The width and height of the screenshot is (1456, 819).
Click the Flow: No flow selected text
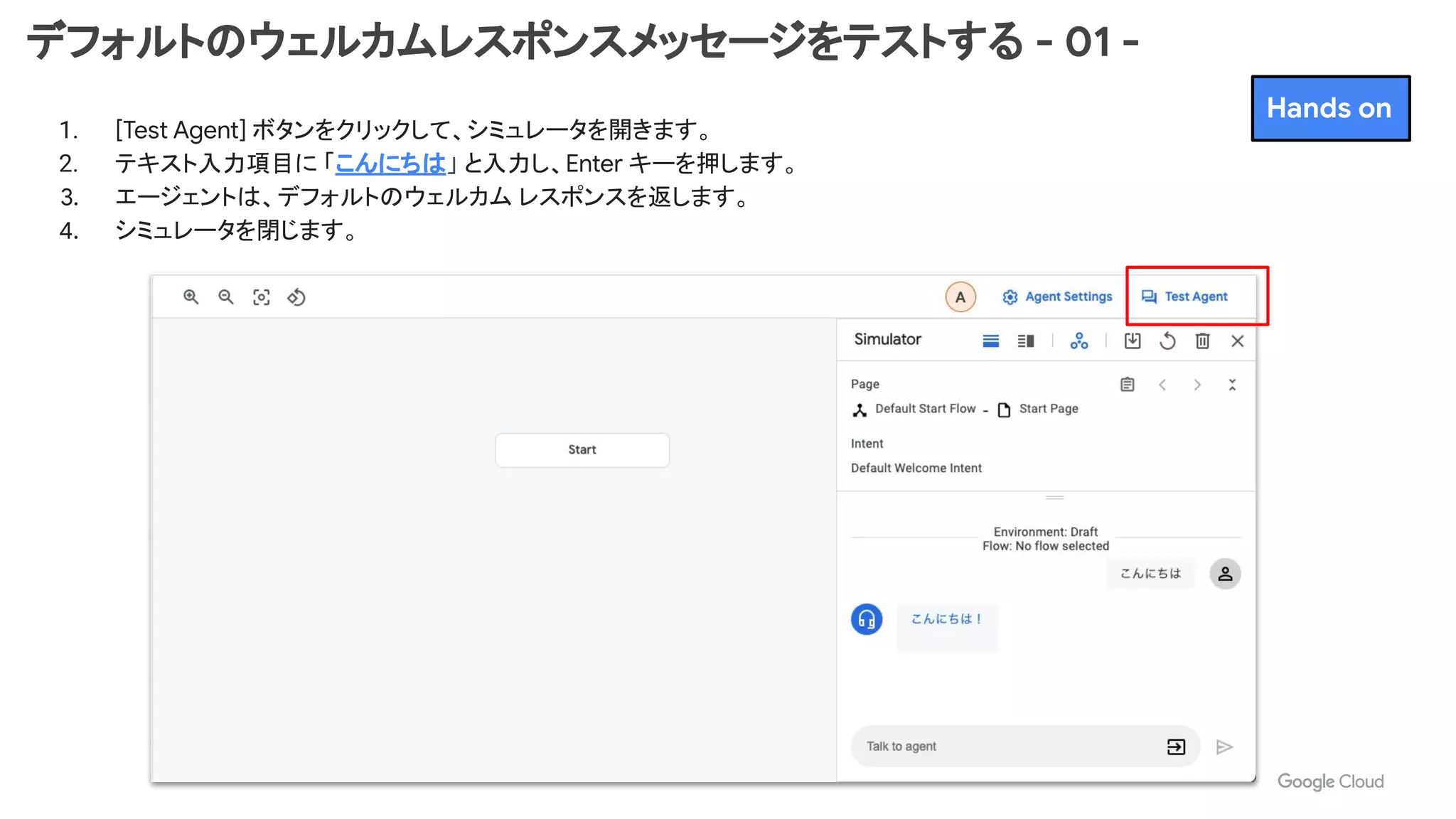click(1045, 546)
